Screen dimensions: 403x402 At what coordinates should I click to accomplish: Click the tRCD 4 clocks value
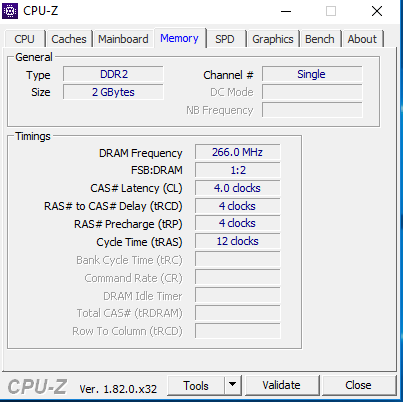coord(237,206)
